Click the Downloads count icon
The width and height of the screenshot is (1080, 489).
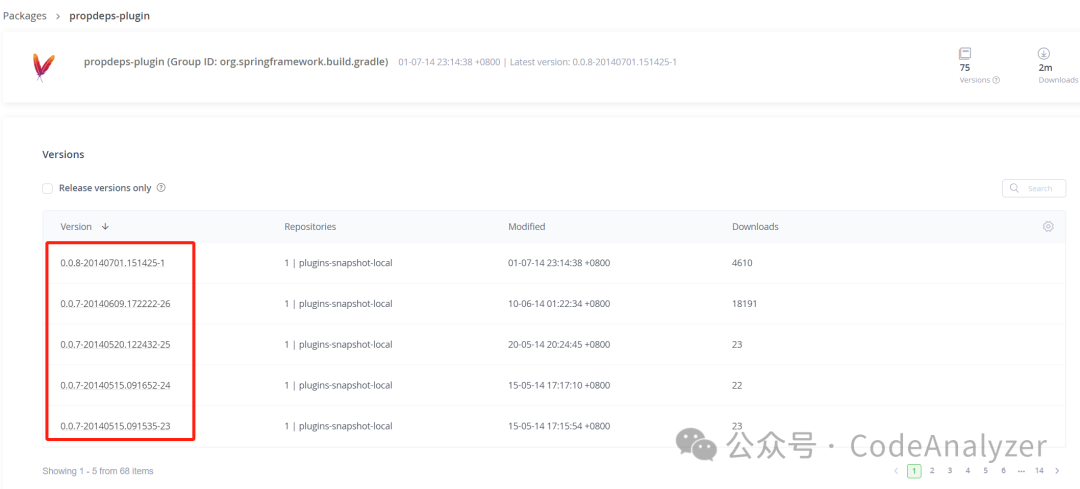1043,53
